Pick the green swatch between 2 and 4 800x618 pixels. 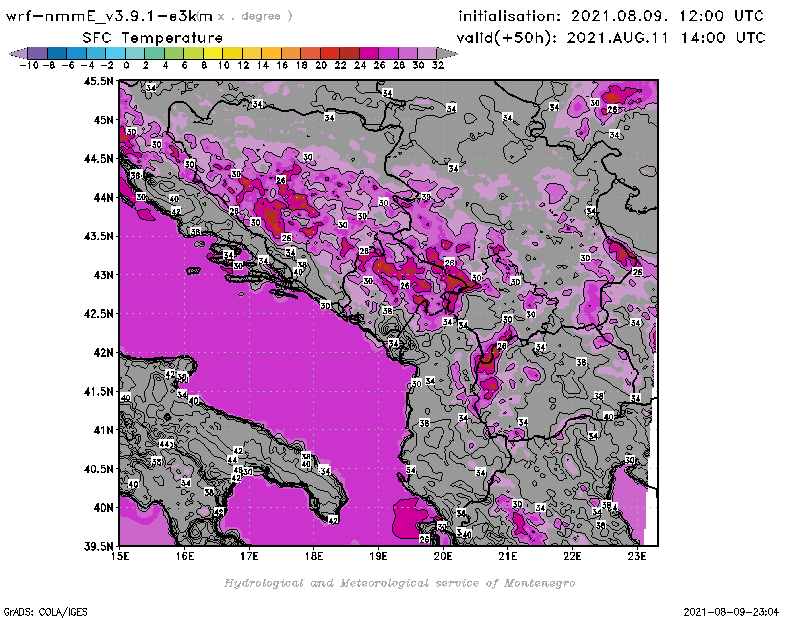[155, 53]
